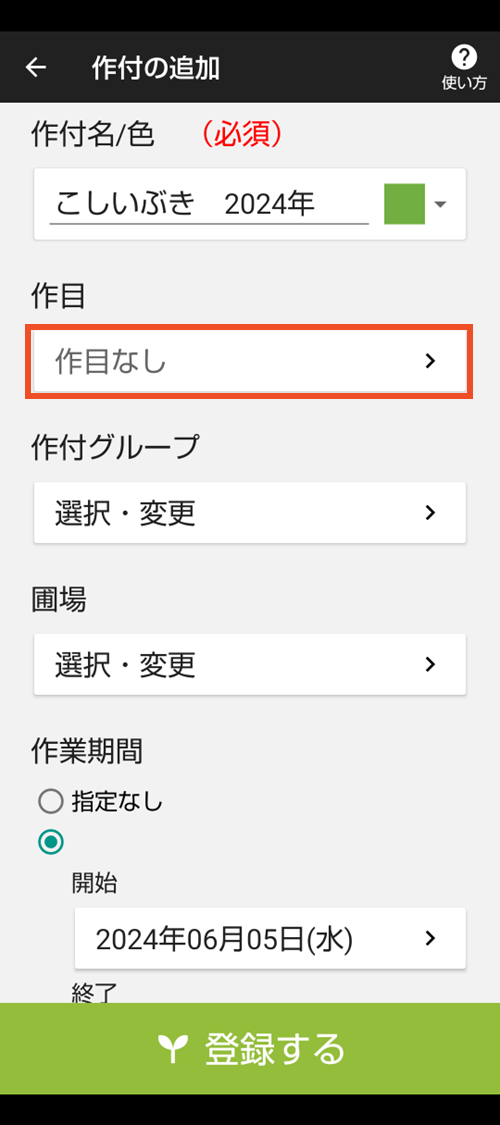The width and height of the screenshot is (500, 1125).
Task: Click the chevron beside the start date
Action: click(x=430, y=938)
